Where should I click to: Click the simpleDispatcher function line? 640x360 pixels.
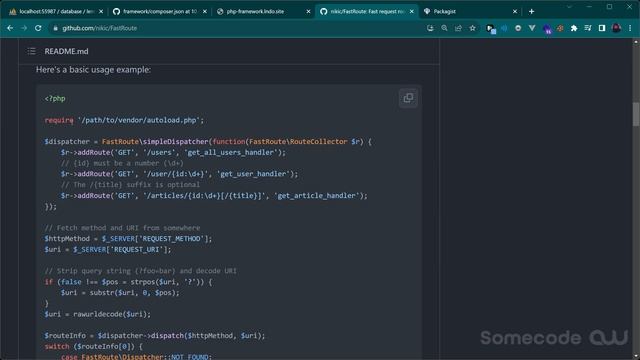[x=208, y=142]
